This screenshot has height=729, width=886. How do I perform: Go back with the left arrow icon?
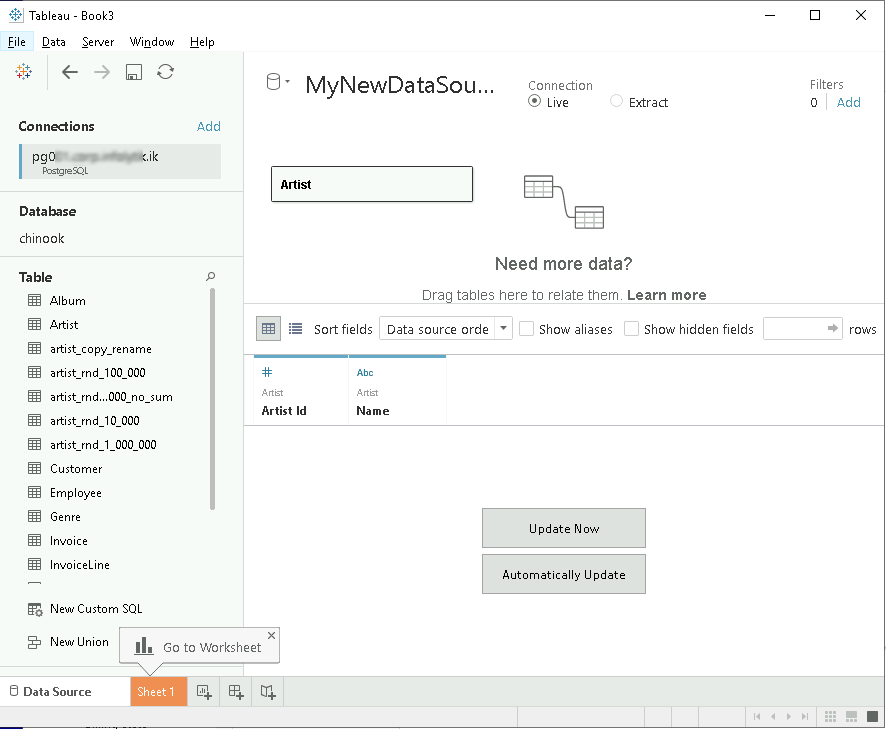click(x=70, y=72)
